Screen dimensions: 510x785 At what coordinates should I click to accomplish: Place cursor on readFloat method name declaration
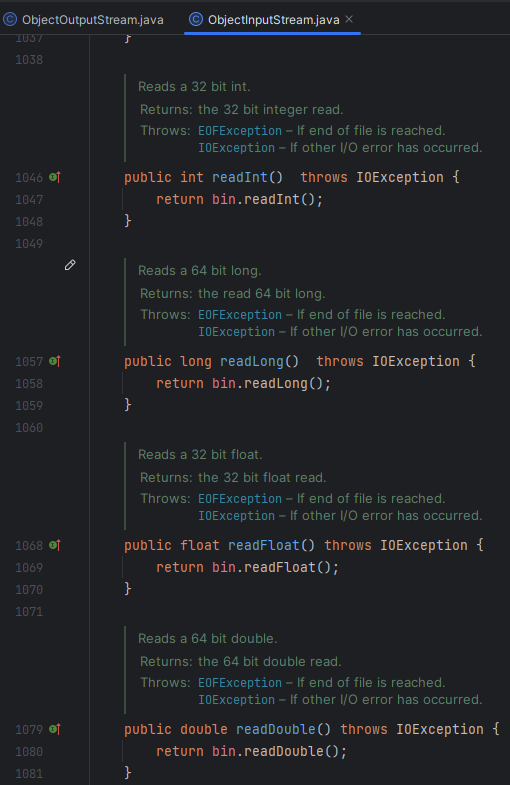pos(264,545)
